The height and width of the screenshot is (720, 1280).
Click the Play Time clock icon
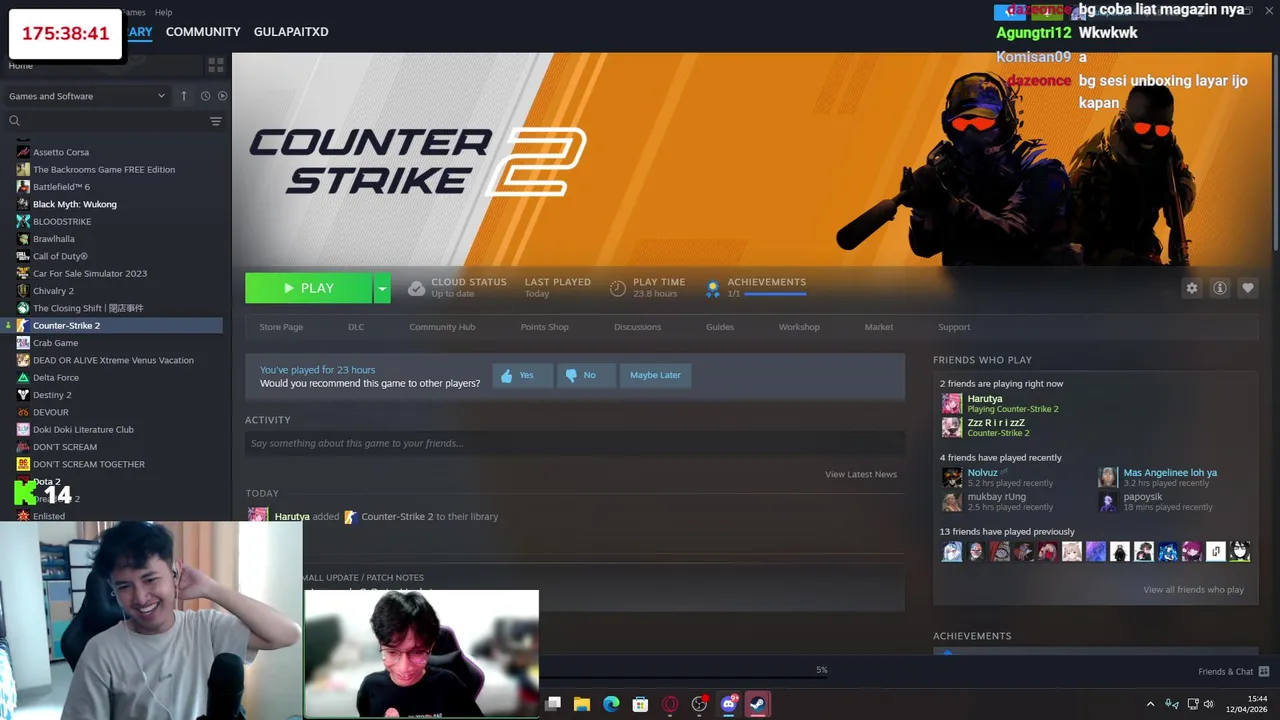[x=618, y=288]
